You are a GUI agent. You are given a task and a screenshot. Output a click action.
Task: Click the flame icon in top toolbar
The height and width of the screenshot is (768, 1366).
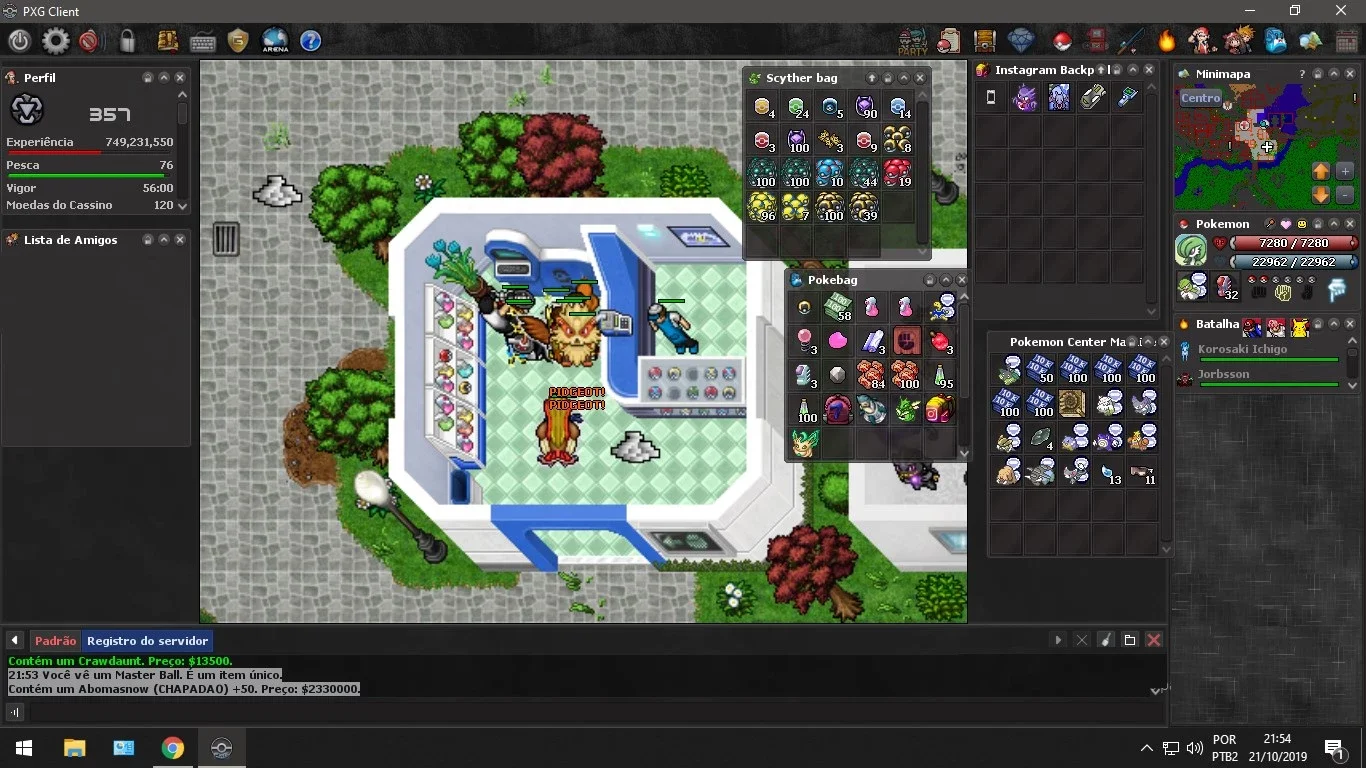[x=1167, y=41]
